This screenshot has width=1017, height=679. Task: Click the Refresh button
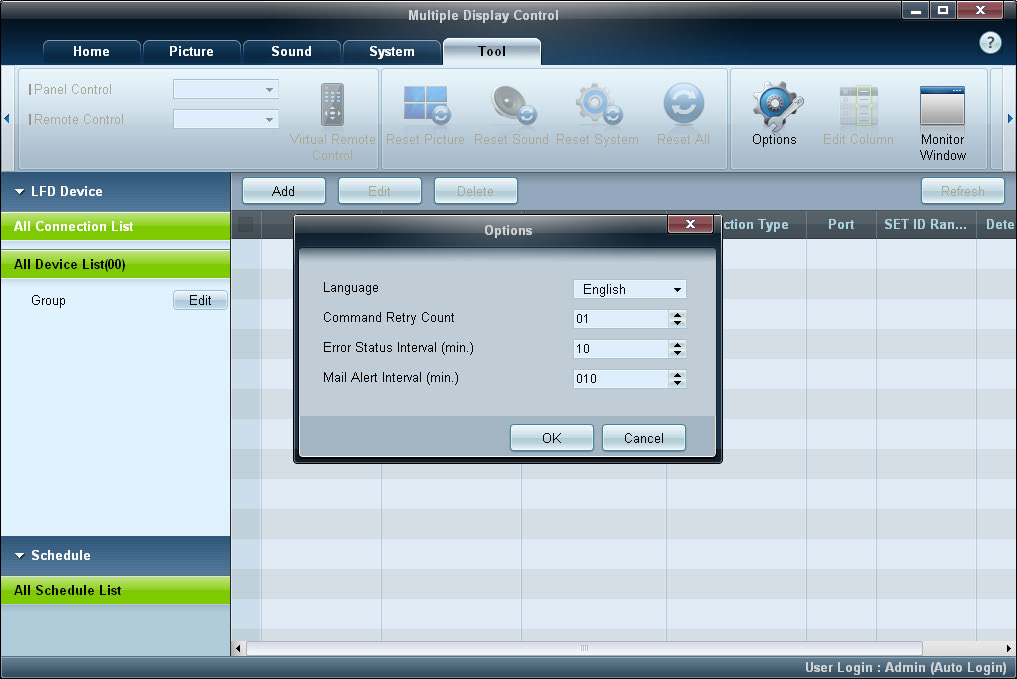(963, 191)
